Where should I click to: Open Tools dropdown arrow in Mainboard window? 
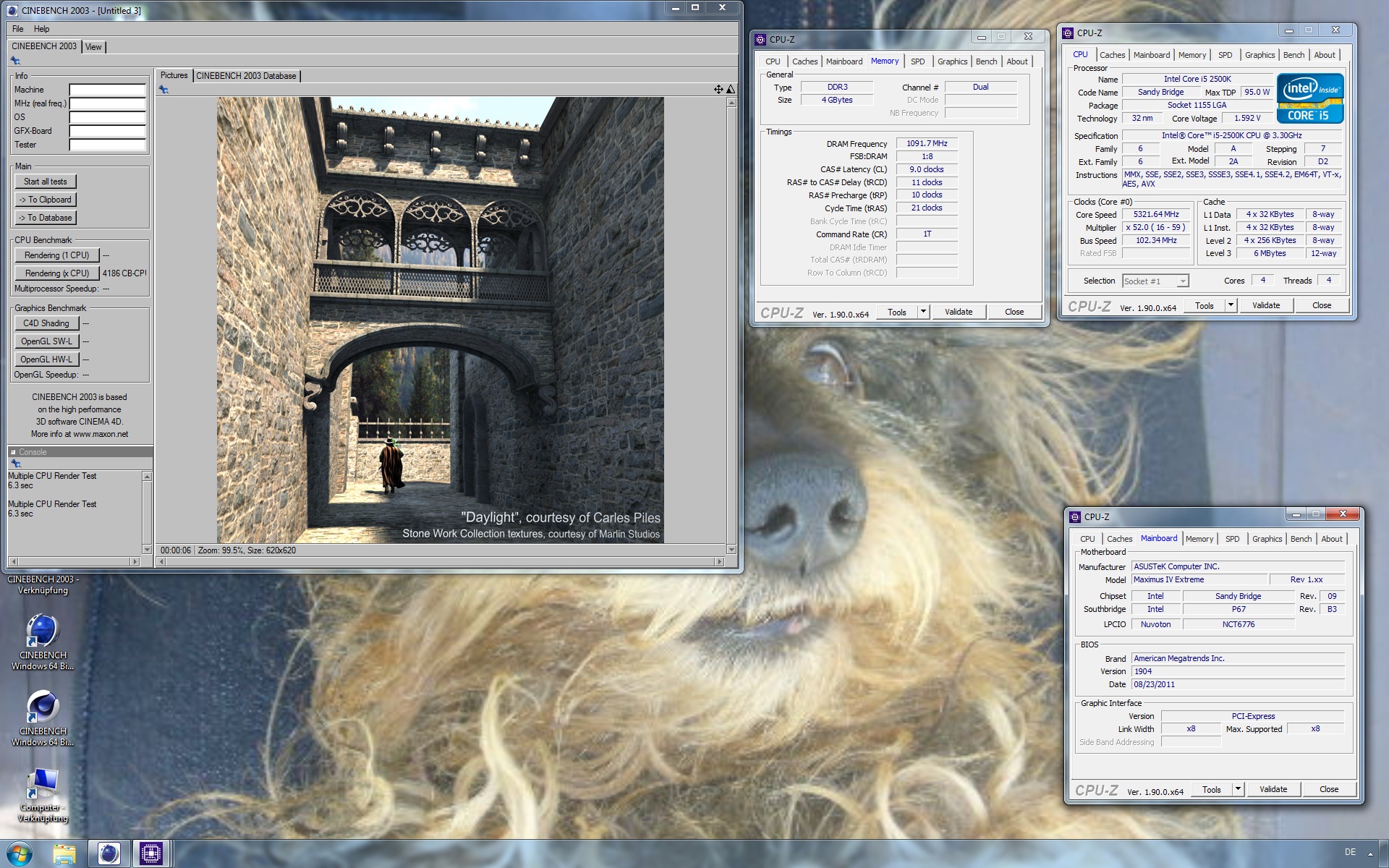tap(1238, 789)
